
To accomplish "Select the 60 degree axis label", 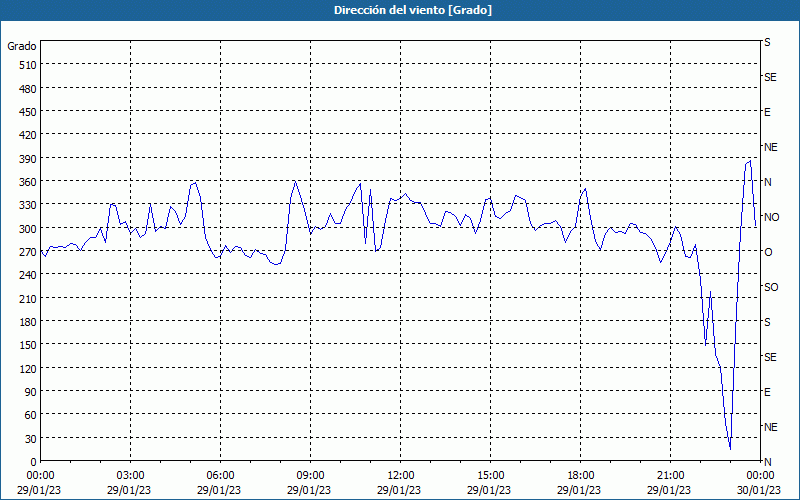I will [x=31, y=415].
